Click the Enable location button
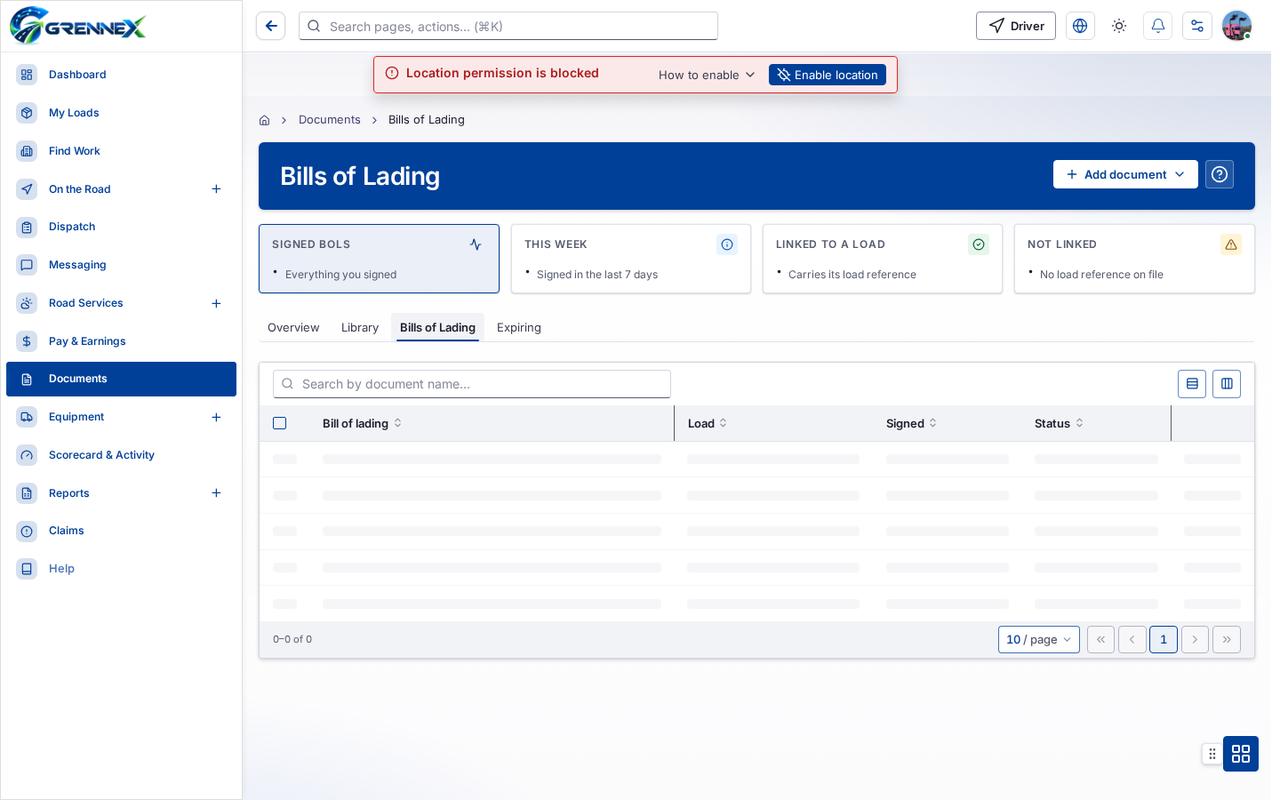 click(827, 75)
